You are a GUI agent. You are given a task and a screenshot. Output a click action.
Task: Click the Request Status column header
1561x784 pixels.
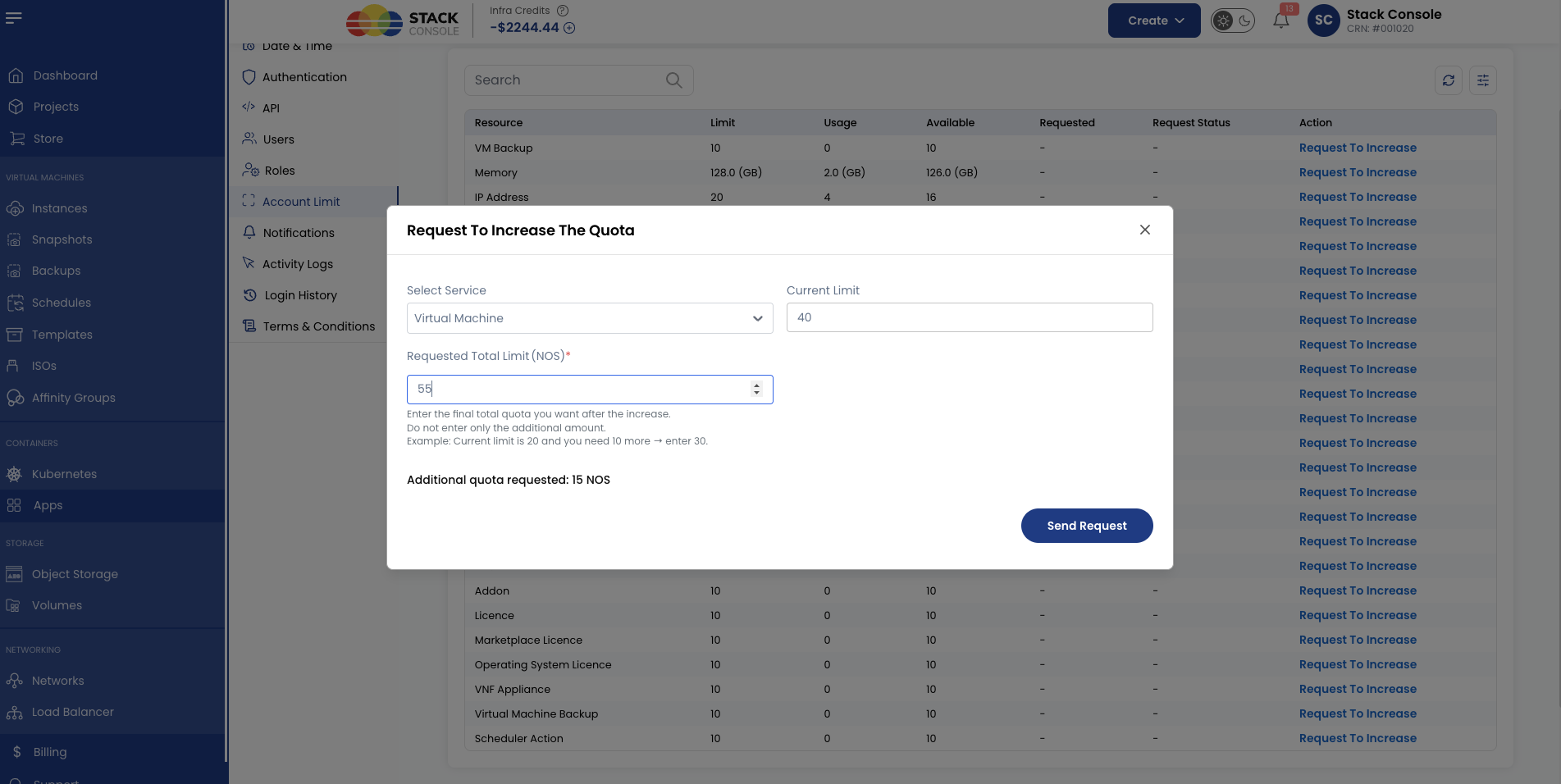1191,123
